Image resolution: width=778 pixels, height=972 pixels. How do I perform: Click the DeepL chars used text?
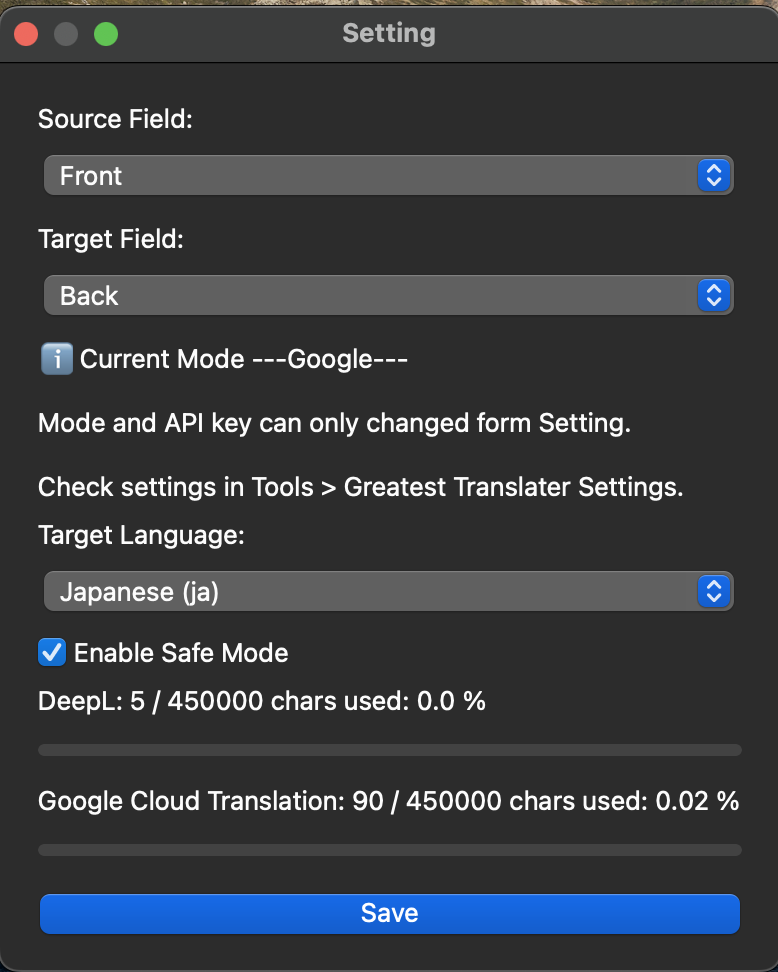pyautogui.click(x=261, y=701)
